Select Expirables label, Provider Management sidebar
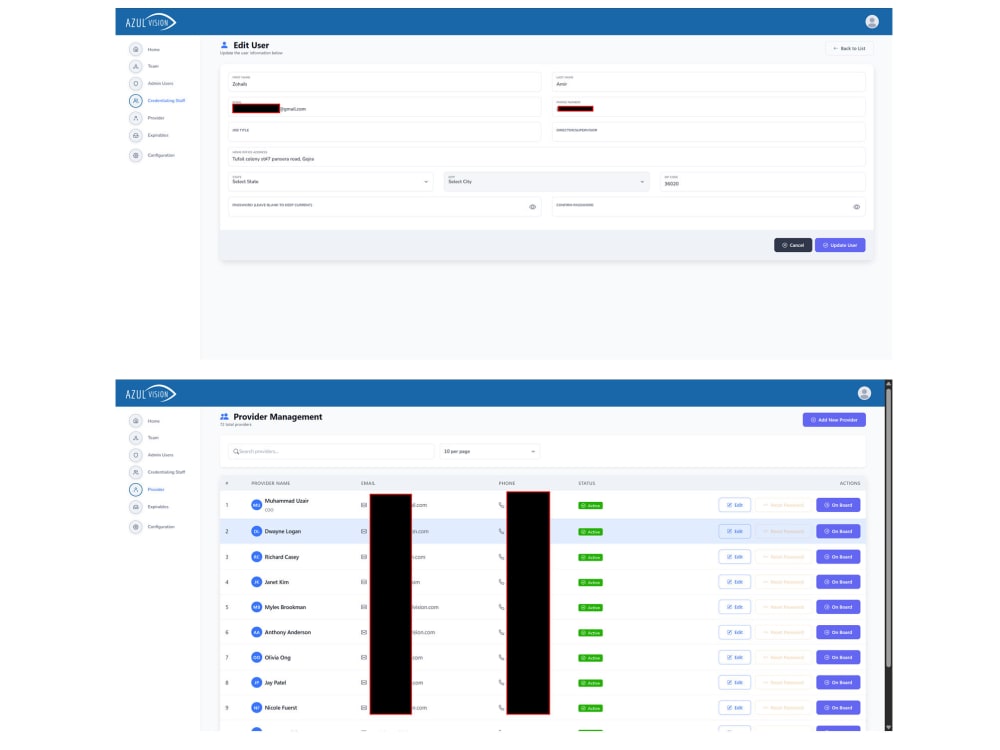The width and height of the screenshot is (1000, 750). coord(158,507)
